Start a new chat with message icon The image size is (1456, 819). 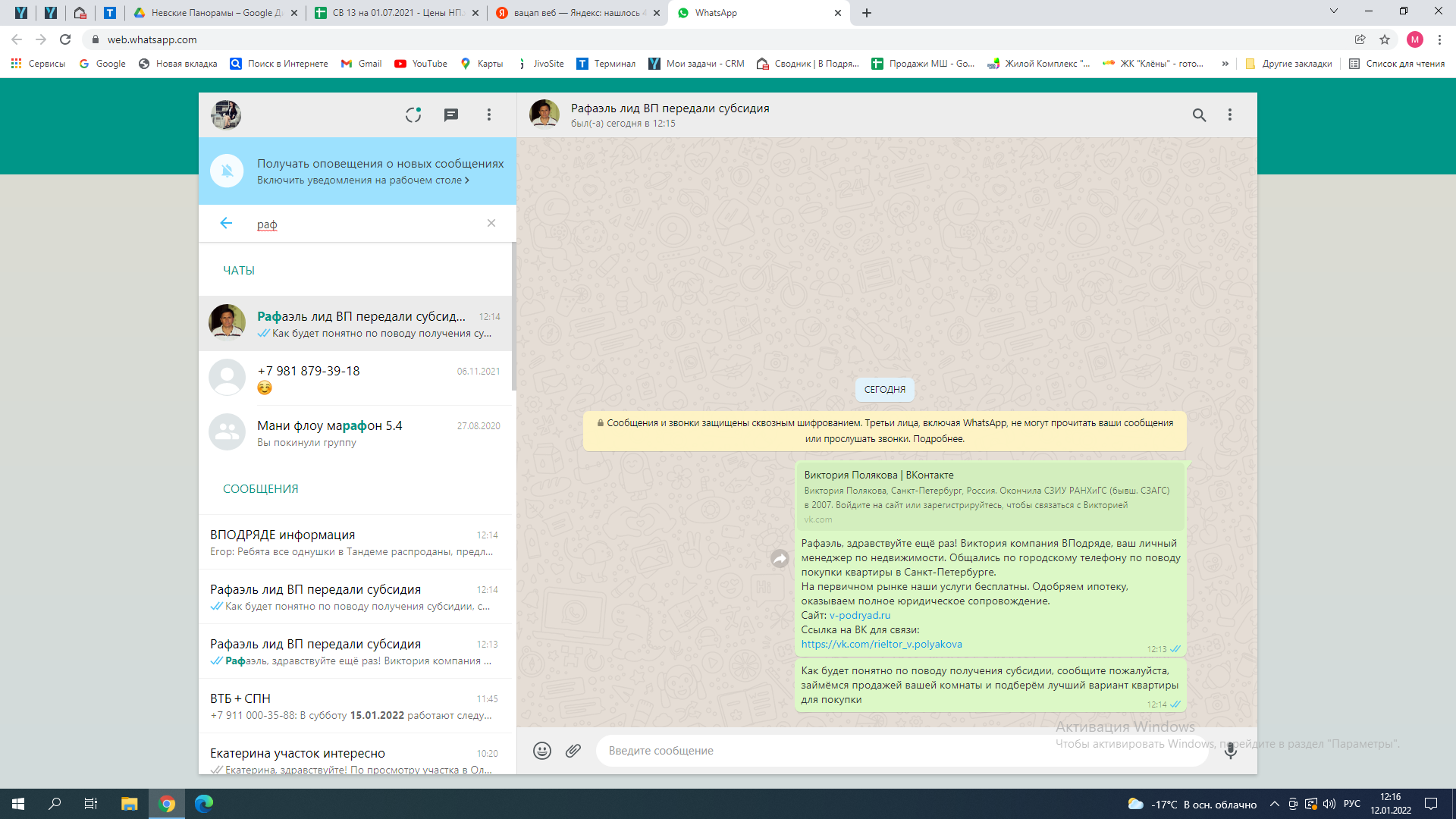pyautogui.click(x=451, y=115)
